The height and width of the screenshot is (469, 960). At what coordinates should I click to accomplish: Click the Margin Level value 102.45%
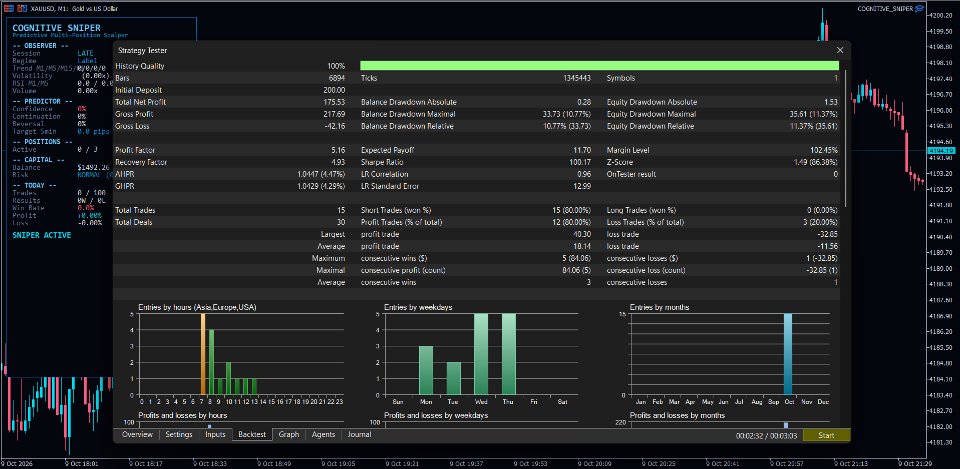pos(824,150)
